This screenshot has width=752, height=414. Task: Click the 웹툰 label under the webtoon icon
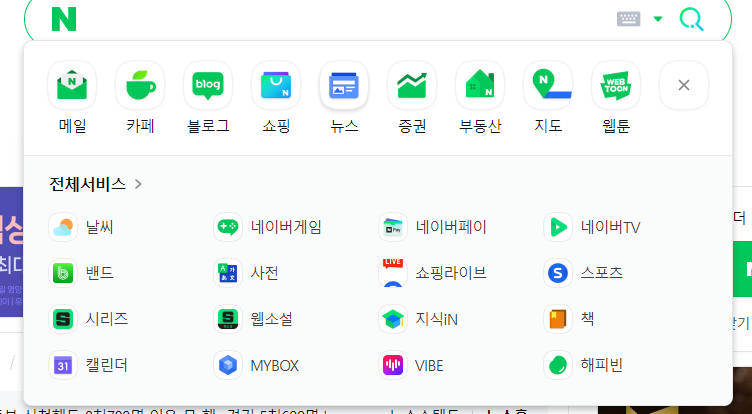pos(616,126)
